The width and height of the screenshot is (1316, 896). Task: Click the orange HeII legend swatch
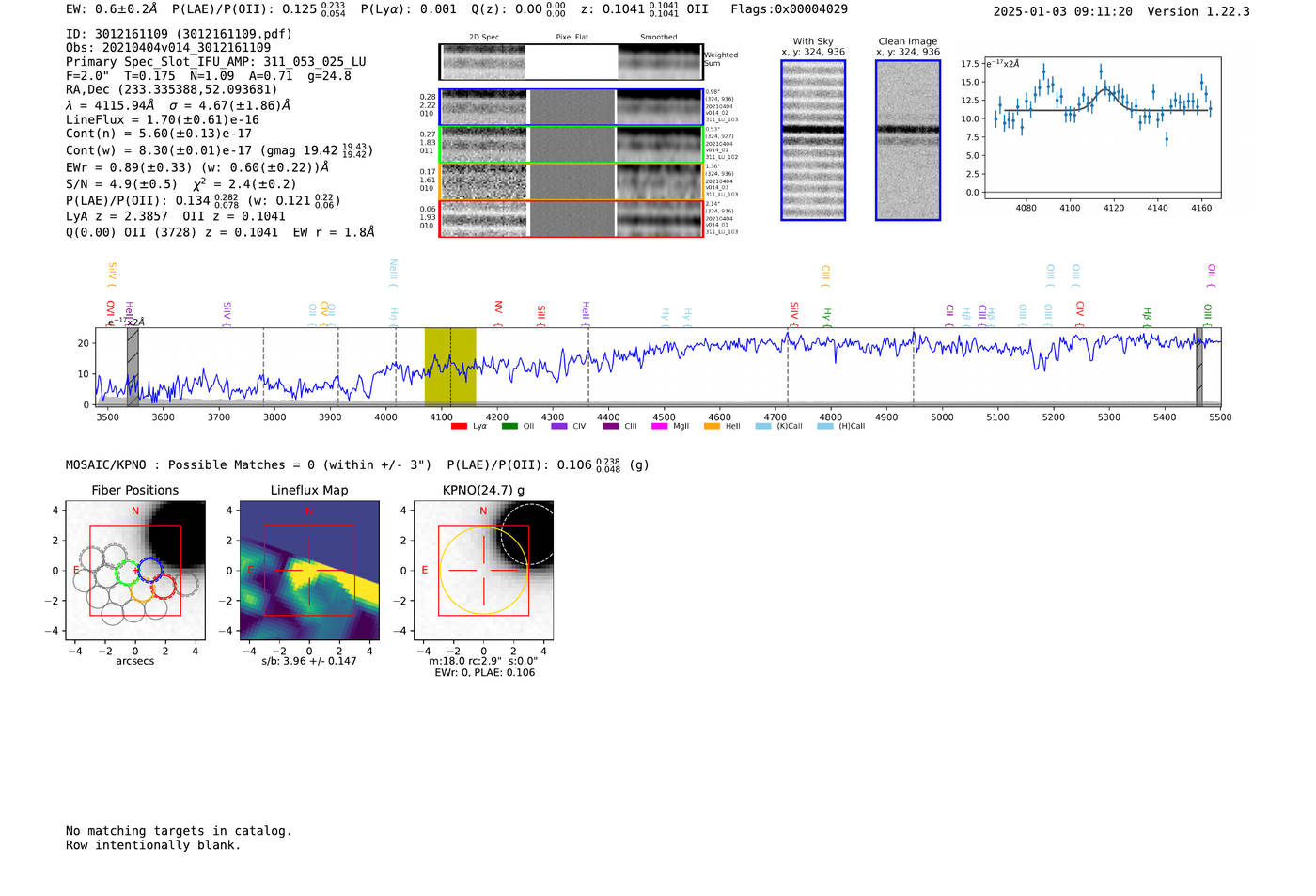tap(712, 427)
